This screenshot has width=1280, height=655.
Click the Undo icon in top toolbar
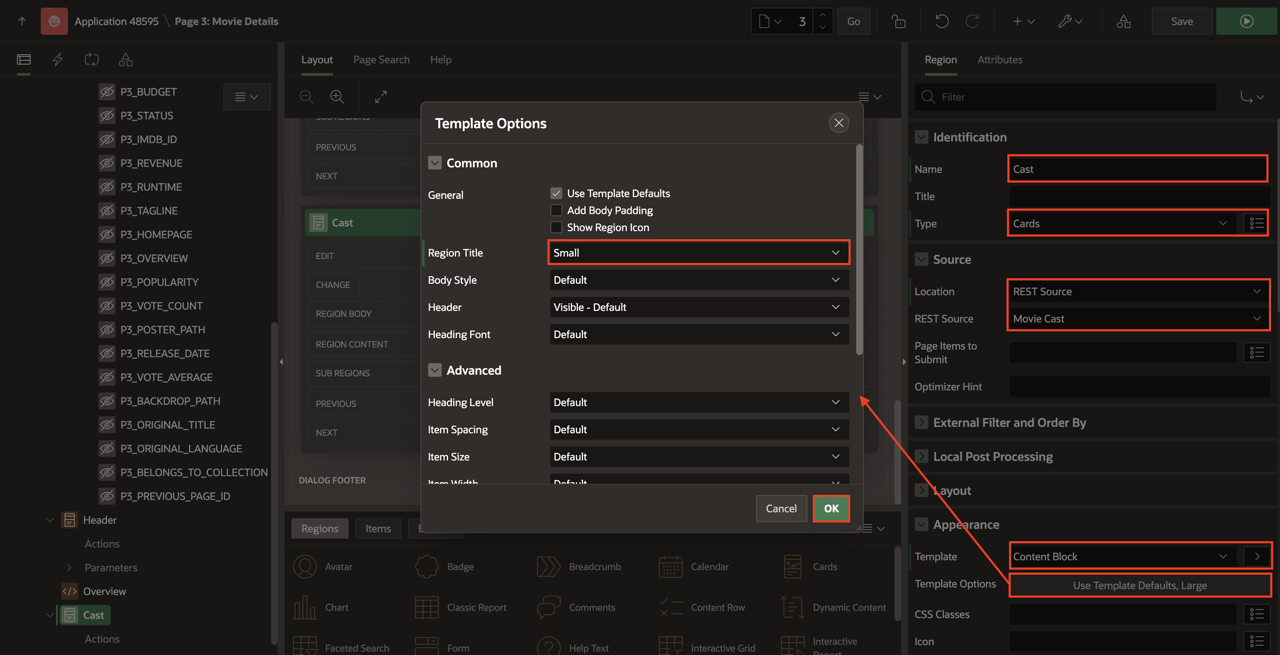[x=941, y=21]
